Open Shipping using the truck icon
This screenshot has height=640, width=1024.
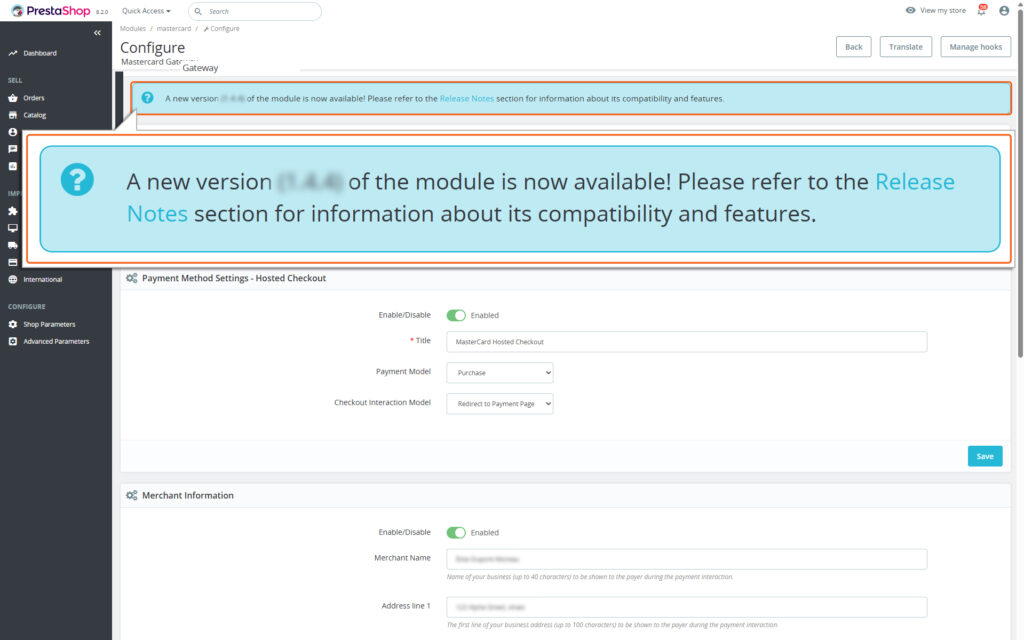point(12,245)
